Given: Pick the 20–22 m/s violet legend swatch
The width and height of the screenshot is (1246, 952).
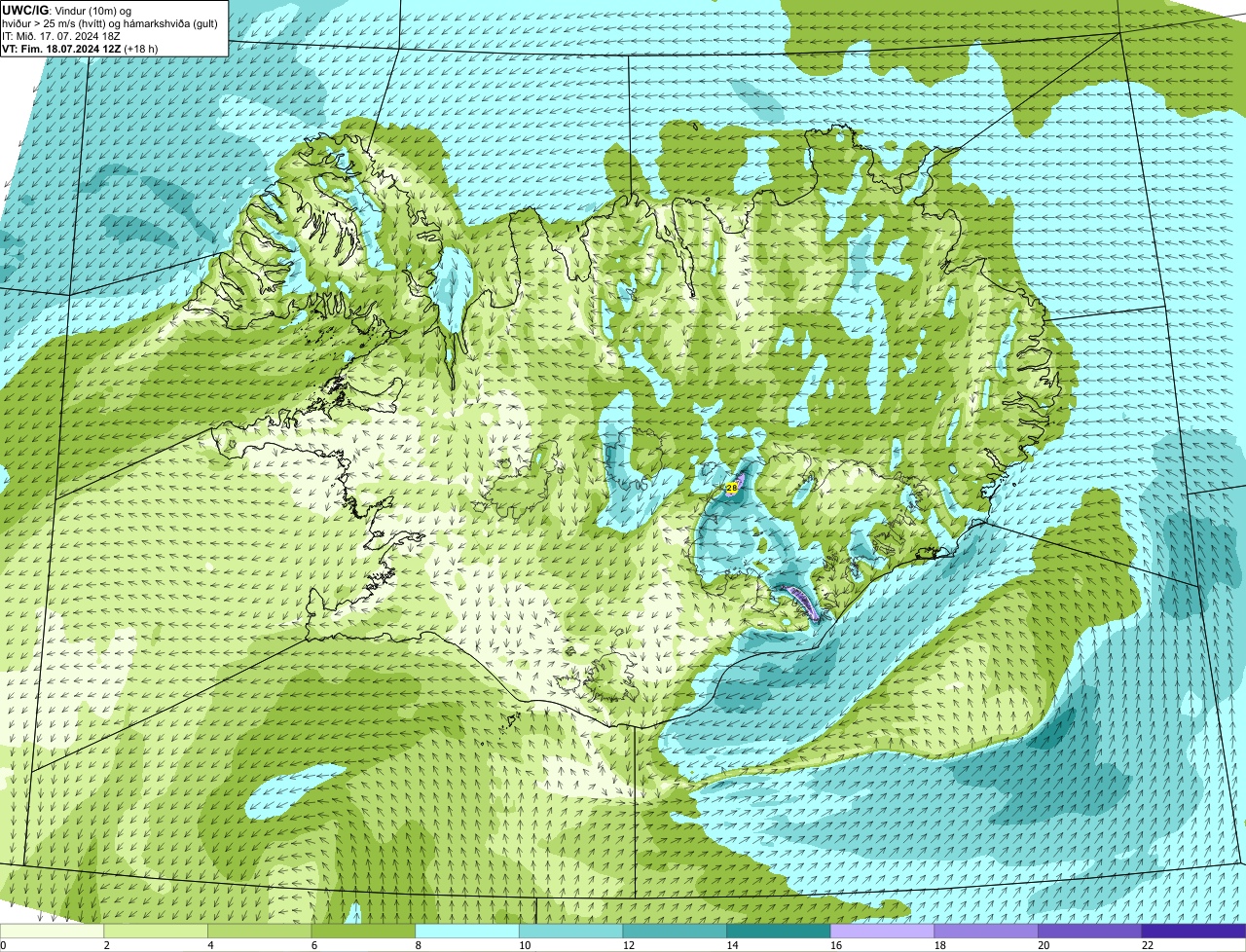Looking at the screenshot, I should point(1090,931).
